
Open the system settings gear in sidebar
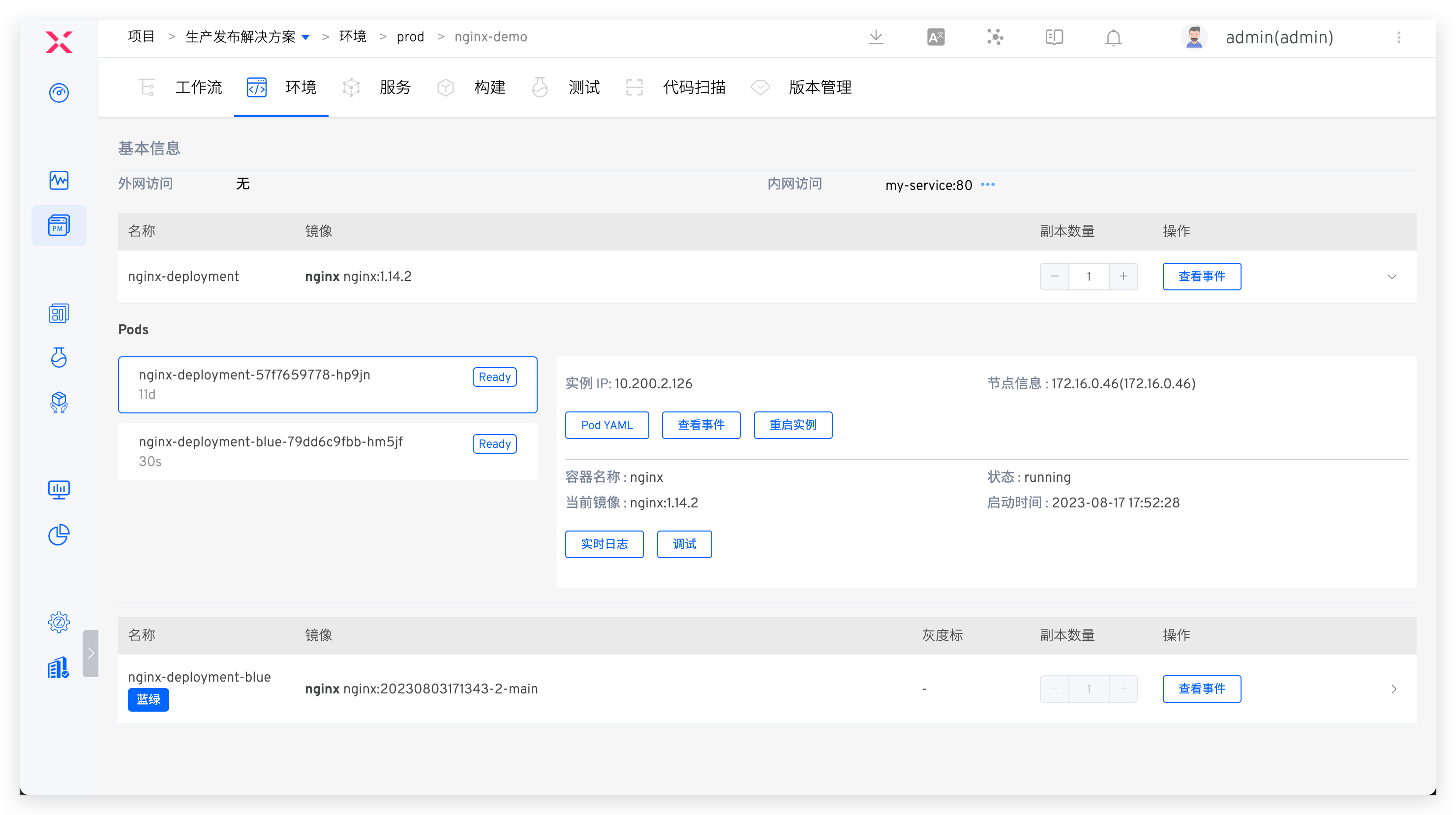(x=59, y=622)
